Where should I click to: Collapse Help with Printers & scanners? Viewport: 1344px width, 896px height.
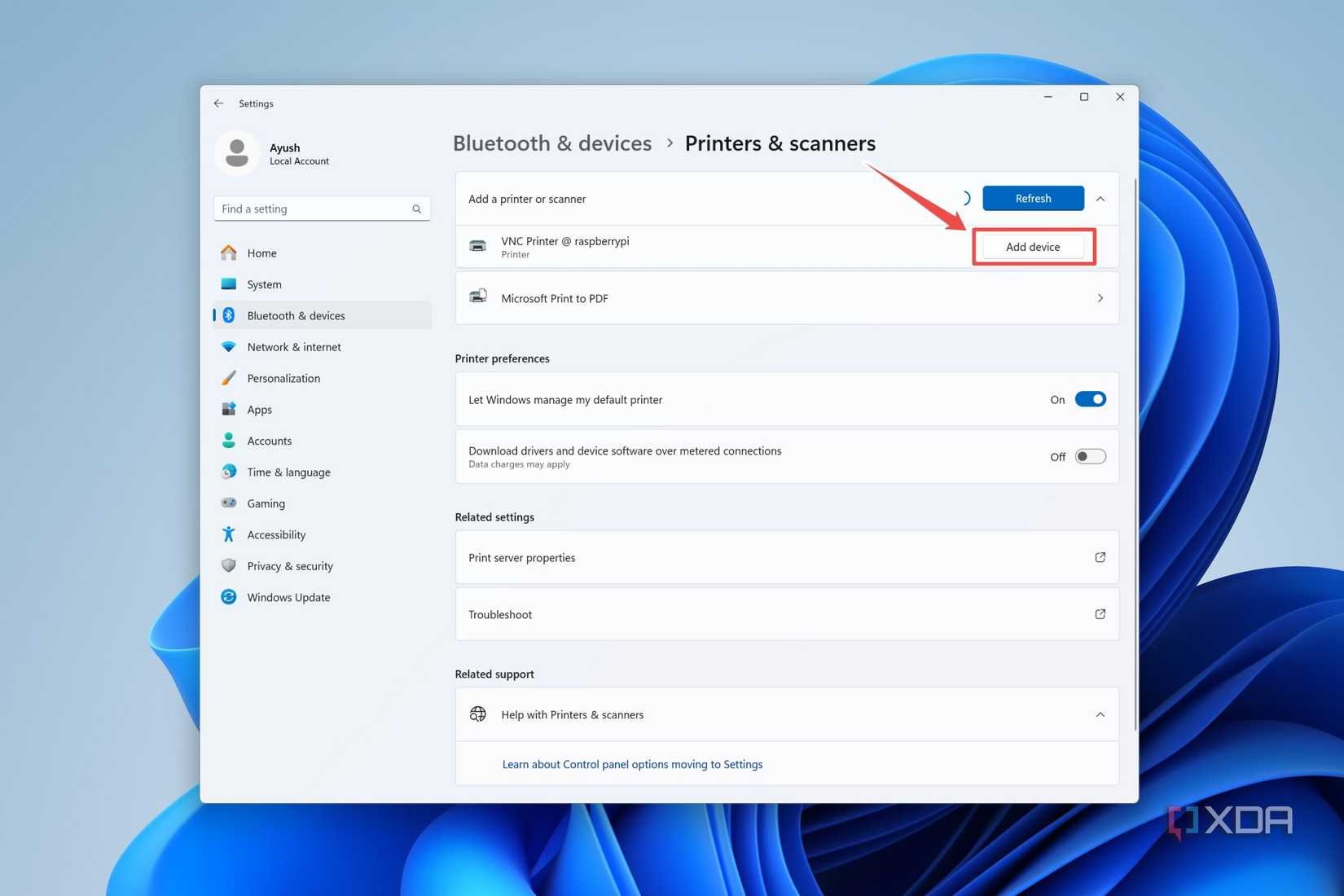coord(1100,714)
